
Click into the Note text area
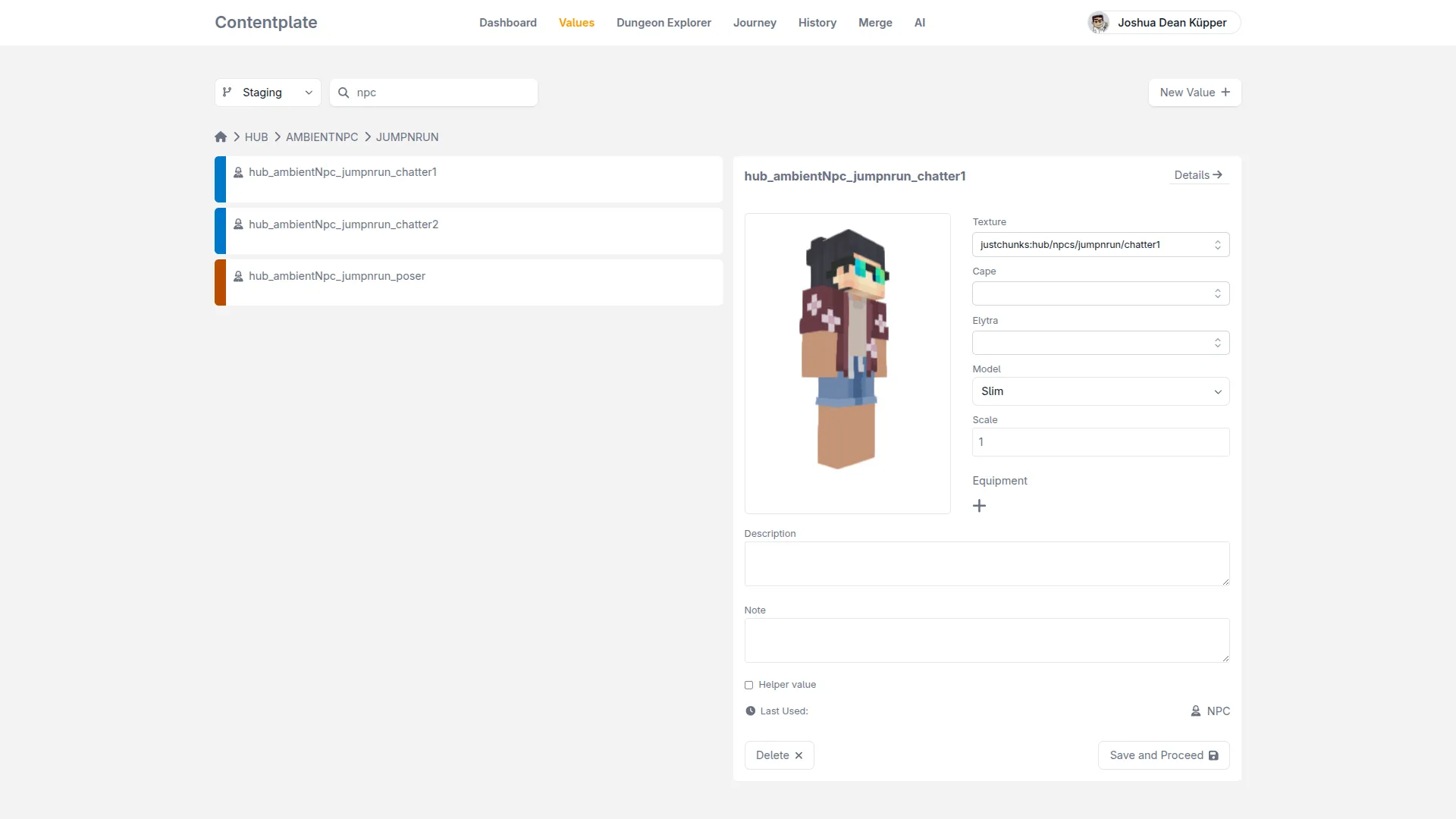click(x=987, y=640)
